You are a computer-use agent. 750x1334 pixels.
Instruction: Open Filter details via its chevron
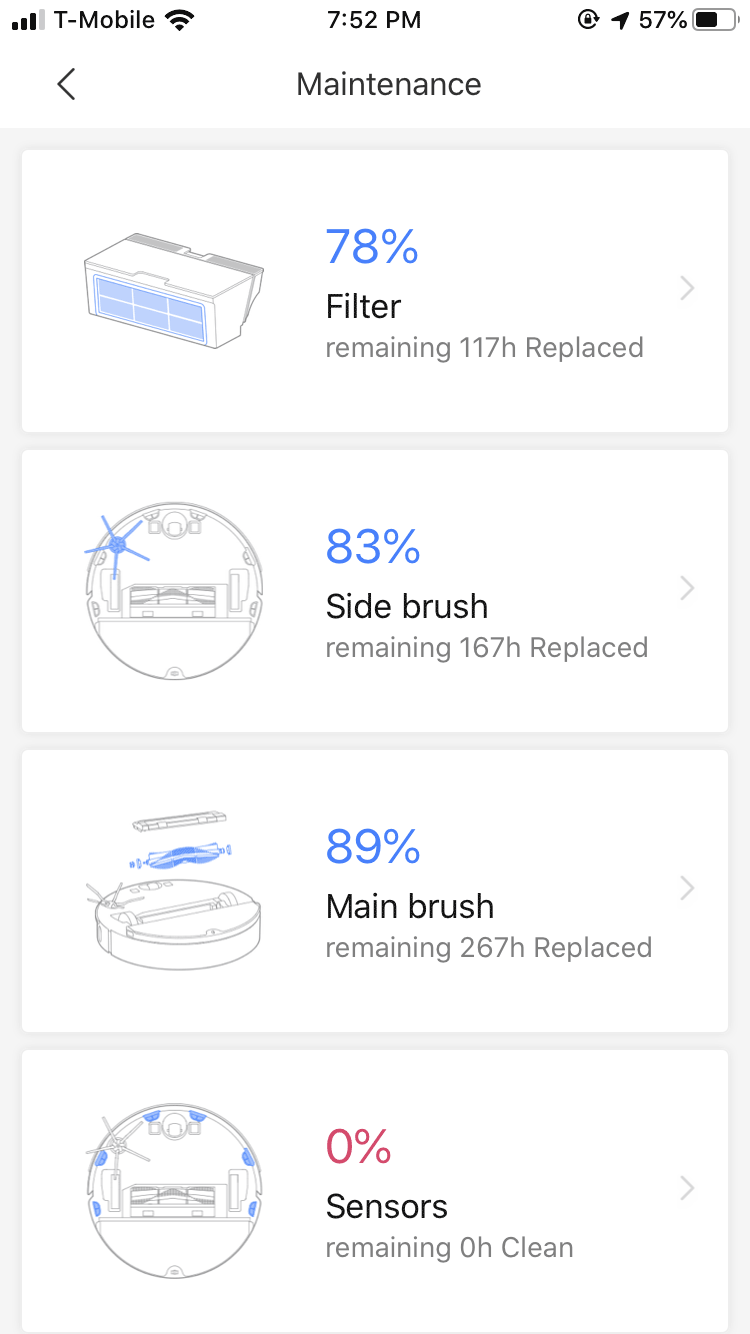pos(687,289)
